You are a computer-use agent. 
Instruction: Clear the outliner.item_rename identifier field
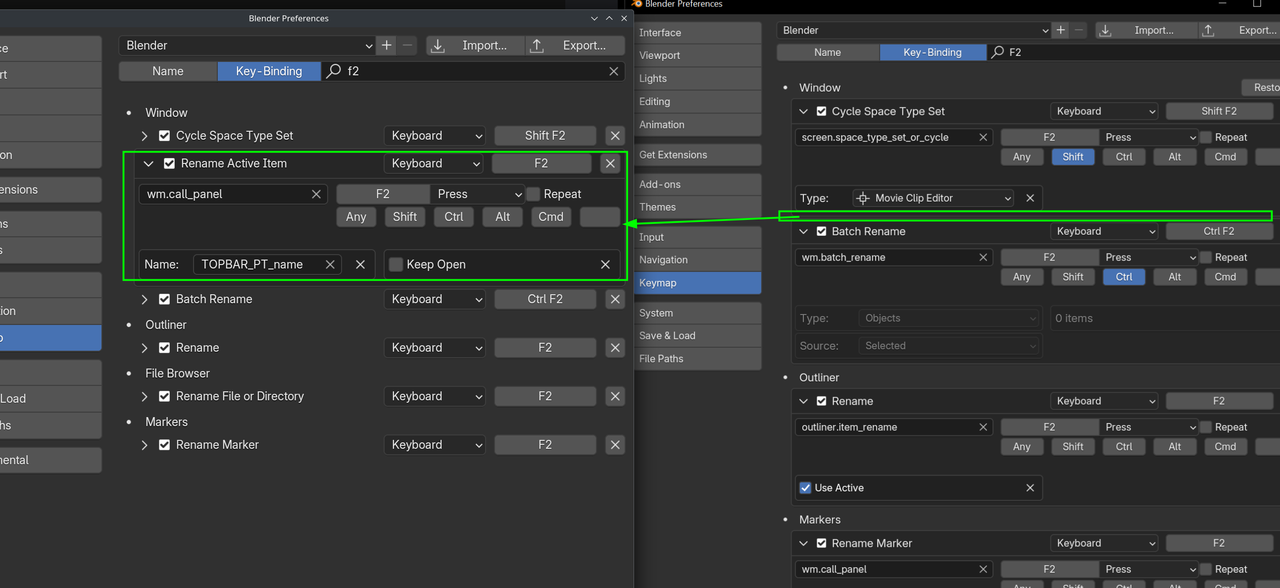pos(983,427)
